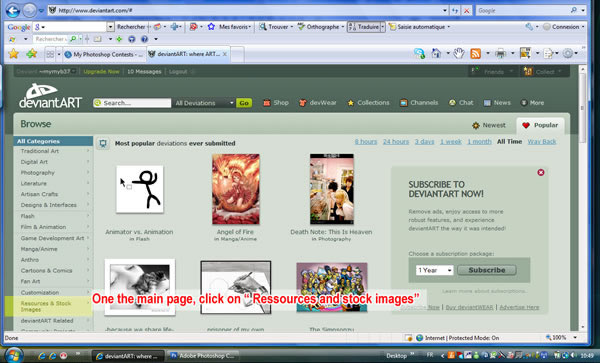This screenshot has height=363, width=600.
Task: Open the zoom level 100% dropdown
Action: [575, 338]
